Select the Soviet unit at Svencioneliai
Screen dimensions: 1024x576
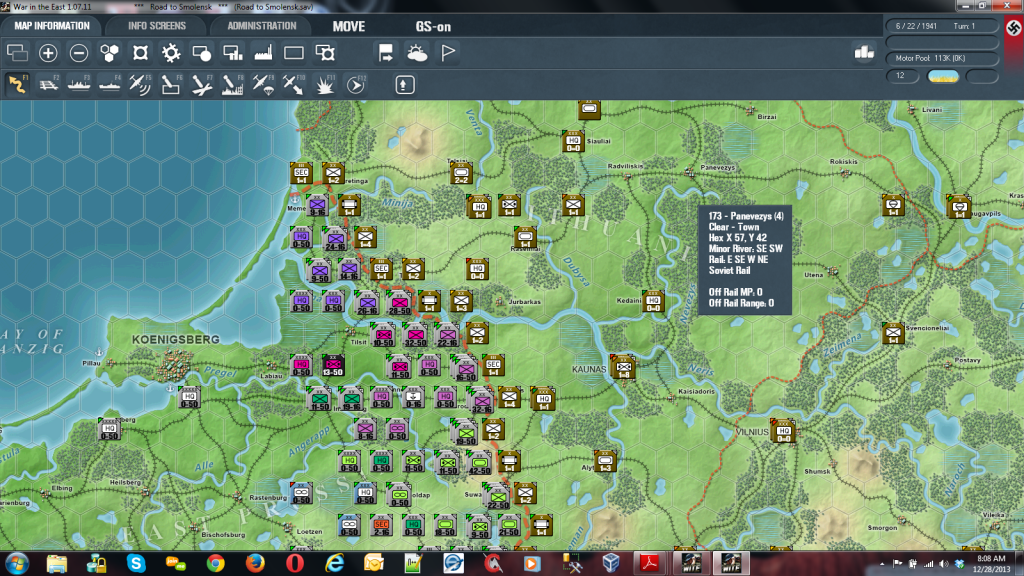tap(893, 333)
